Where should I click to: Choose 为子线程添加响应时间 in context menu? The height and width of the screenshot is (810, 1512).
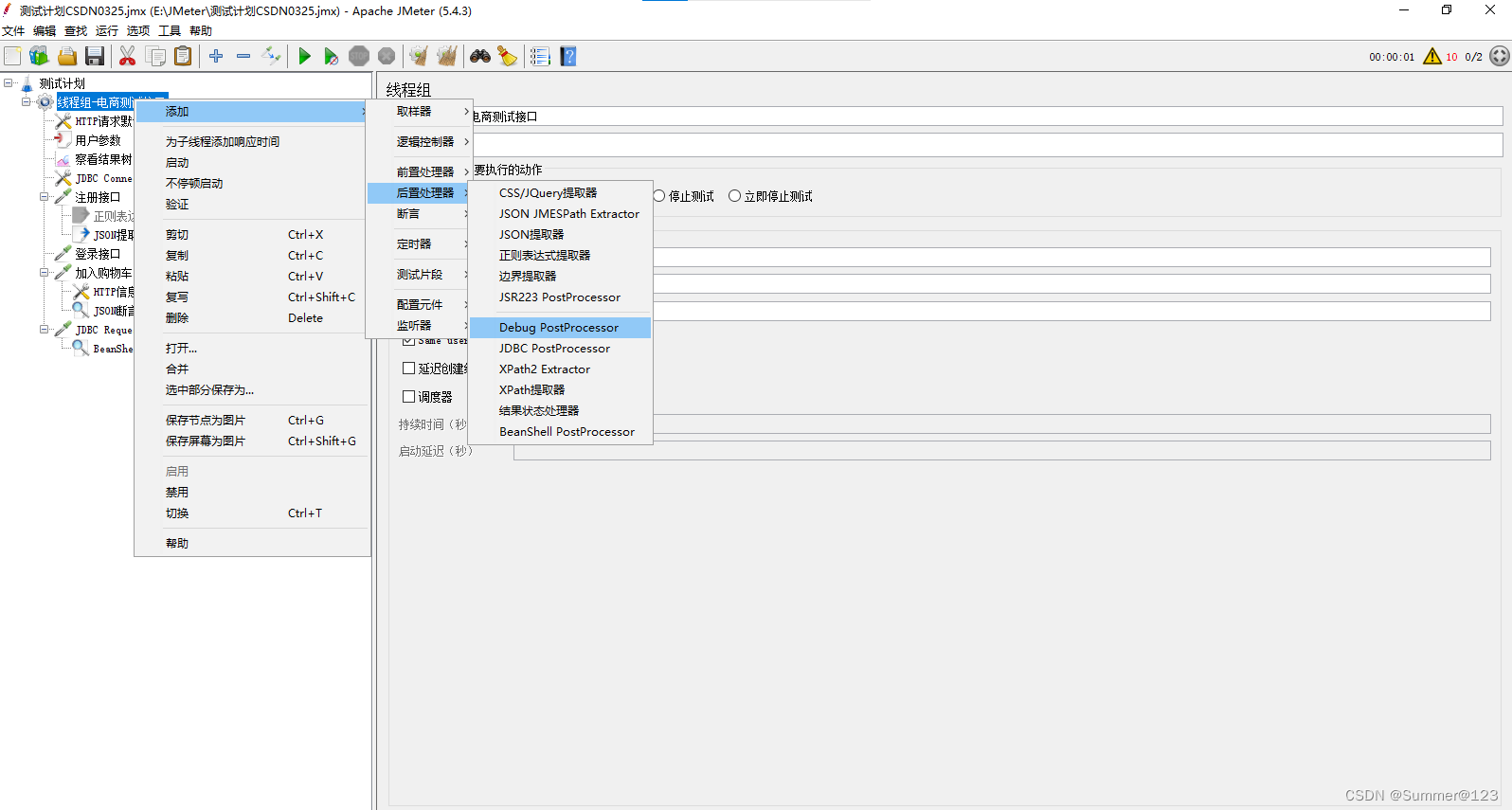252,142
